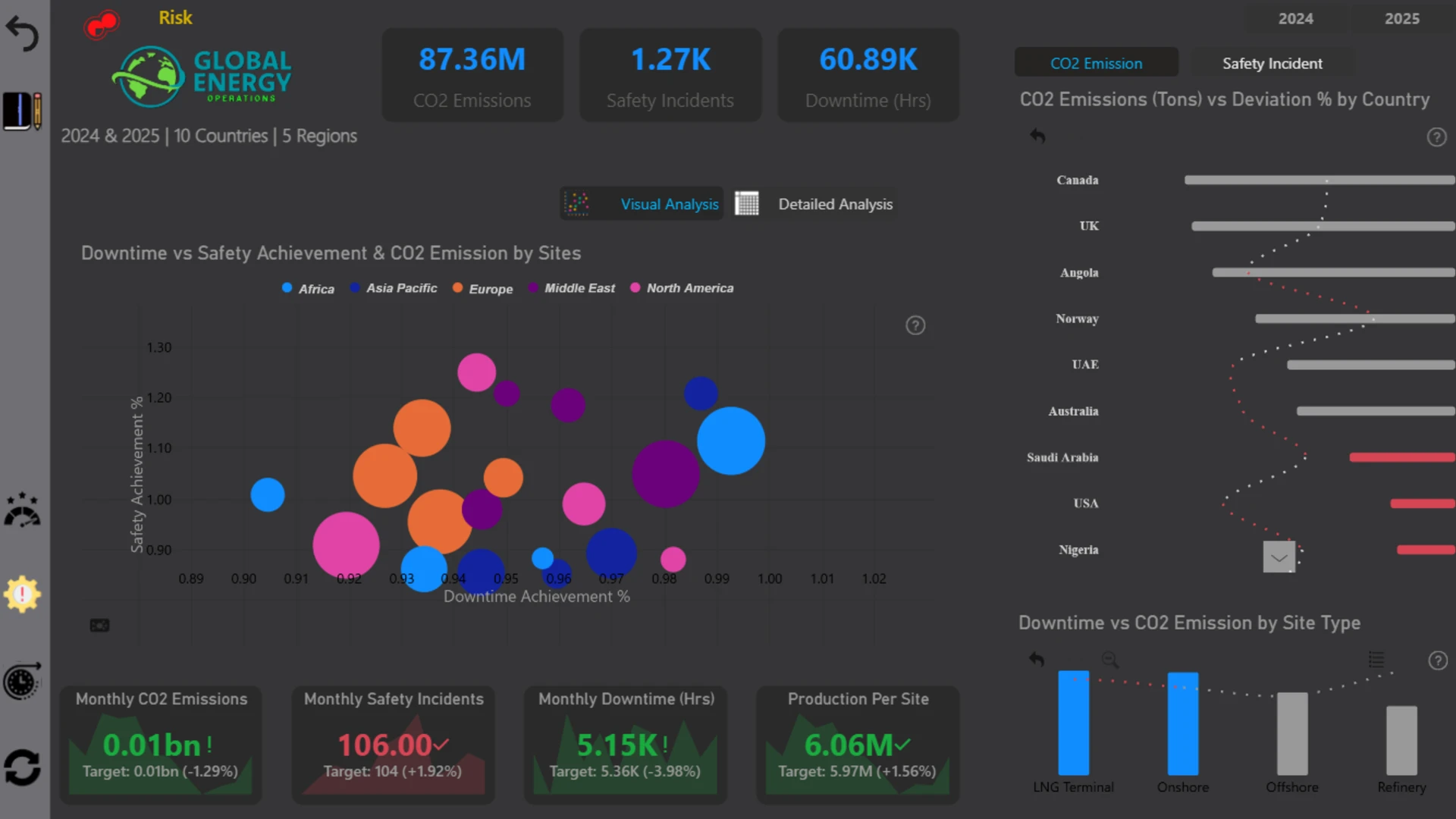Open the performance gauge with stars icon
The height and width of the screenshot is (819, 1456).
pyautogui.click(x=22, y=510)
